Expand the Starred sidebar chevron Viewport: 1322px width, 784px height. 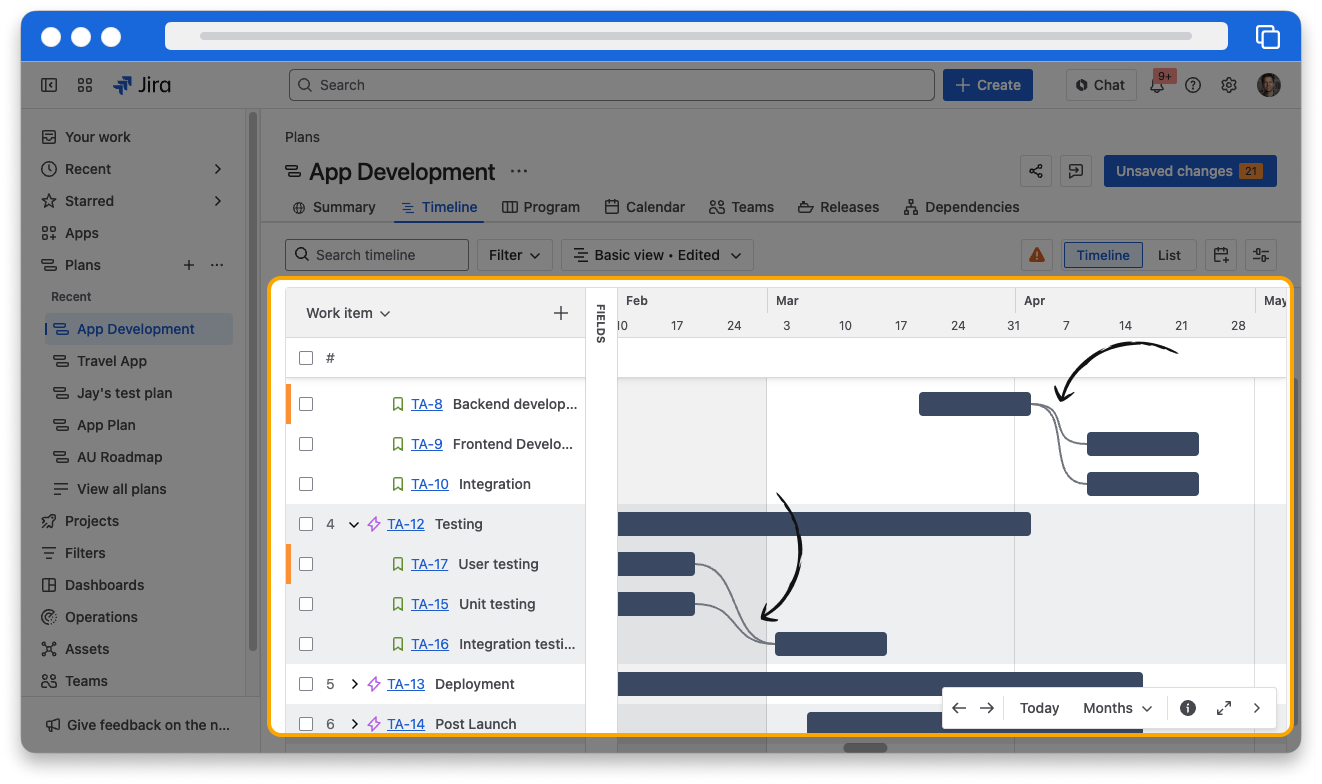click(218, 201)
